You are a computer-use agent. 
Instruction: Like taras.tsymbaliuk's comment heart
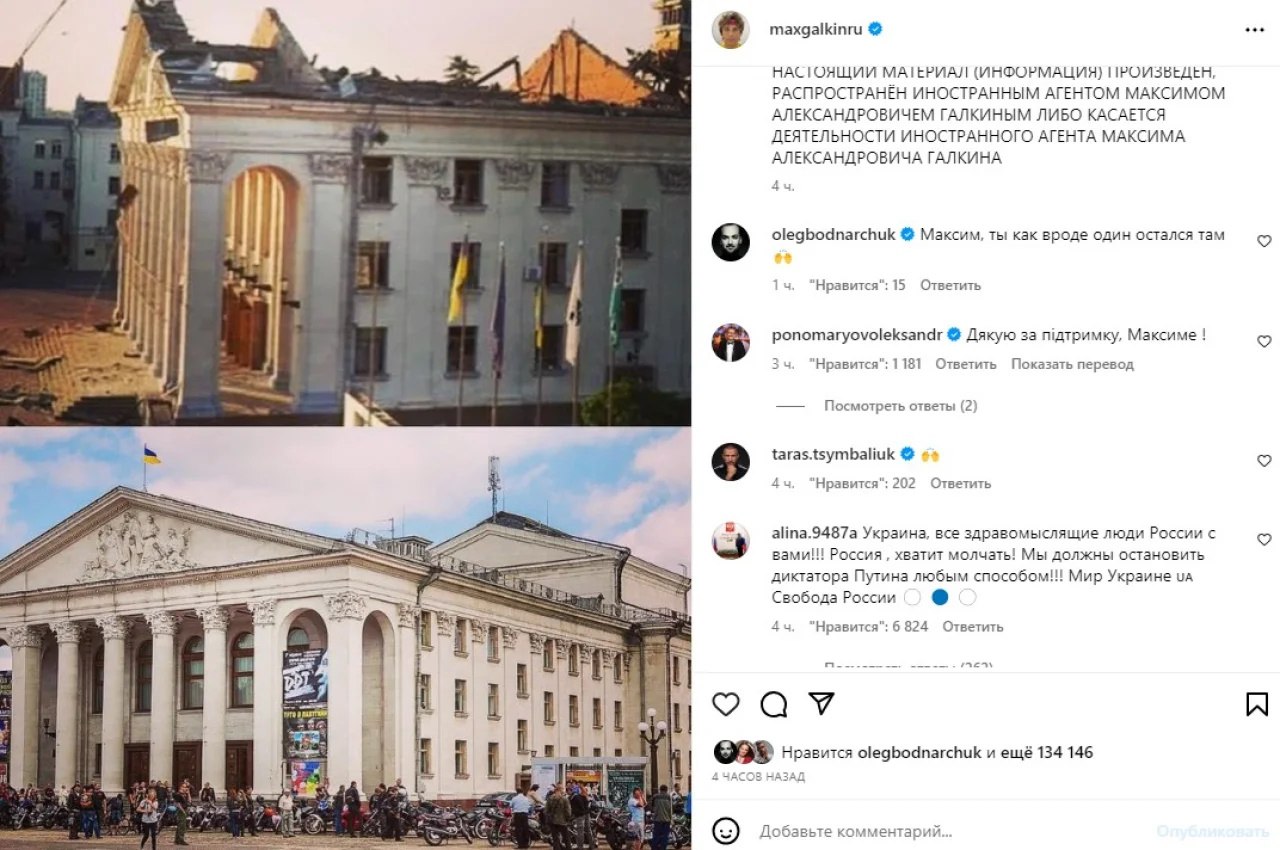[x=1264, y=461]
